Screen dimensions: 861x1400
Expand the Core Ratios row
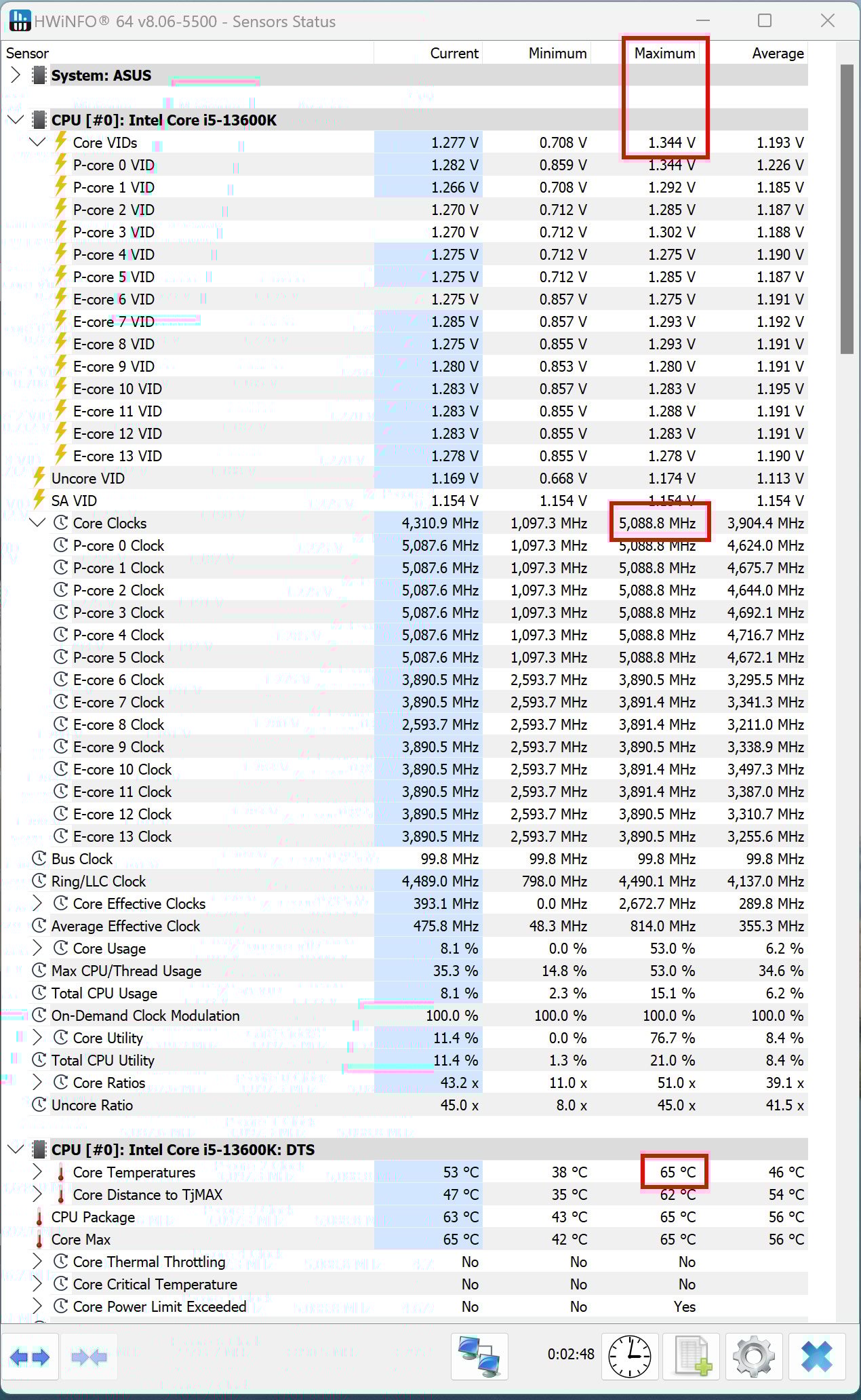(x=38, y=1083)
